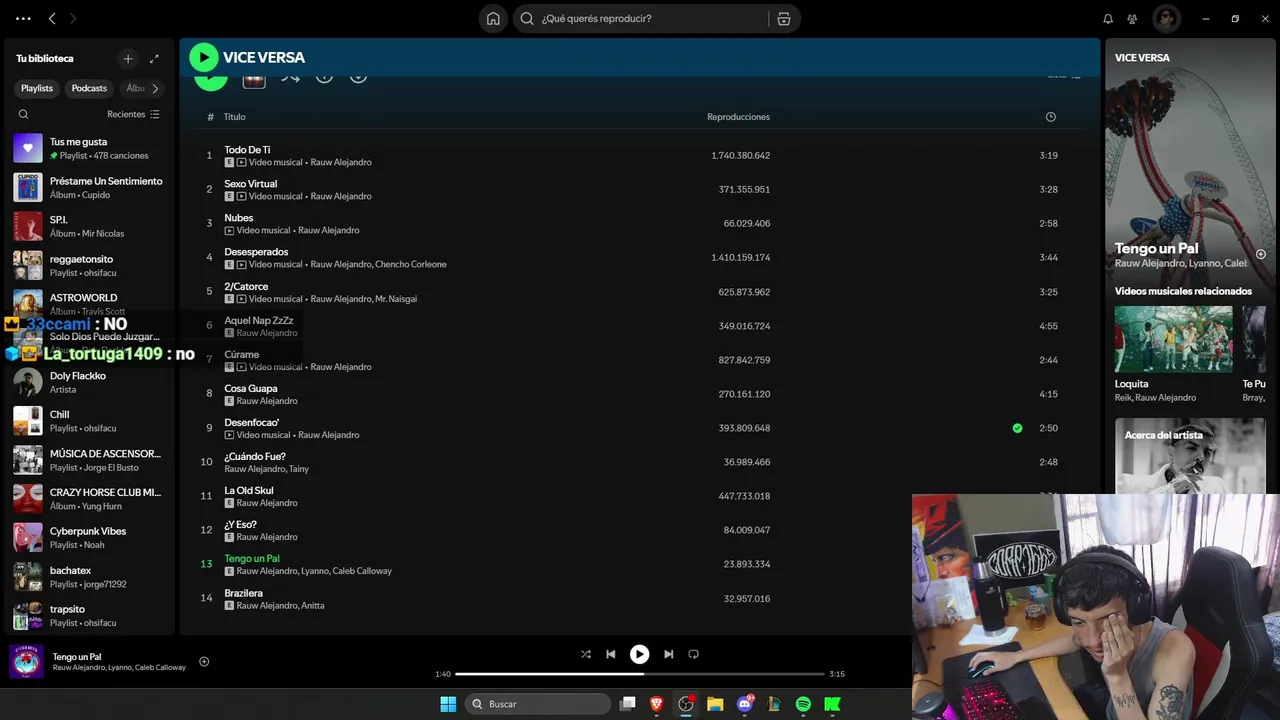
Task: Open the Cyberpunk Vibes playlist
Action: click(89, 538)
